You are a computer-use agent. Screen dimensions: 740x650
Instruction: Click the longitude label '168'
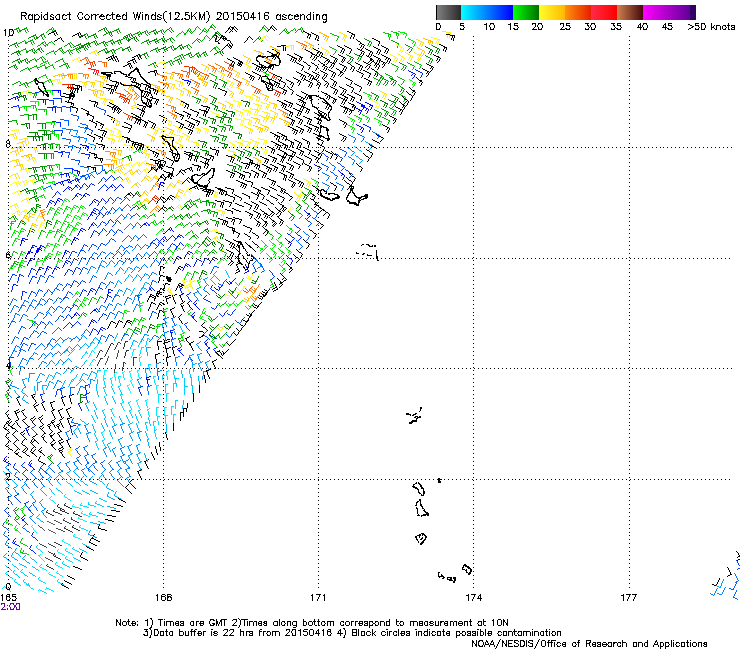[x=163, y=598]
